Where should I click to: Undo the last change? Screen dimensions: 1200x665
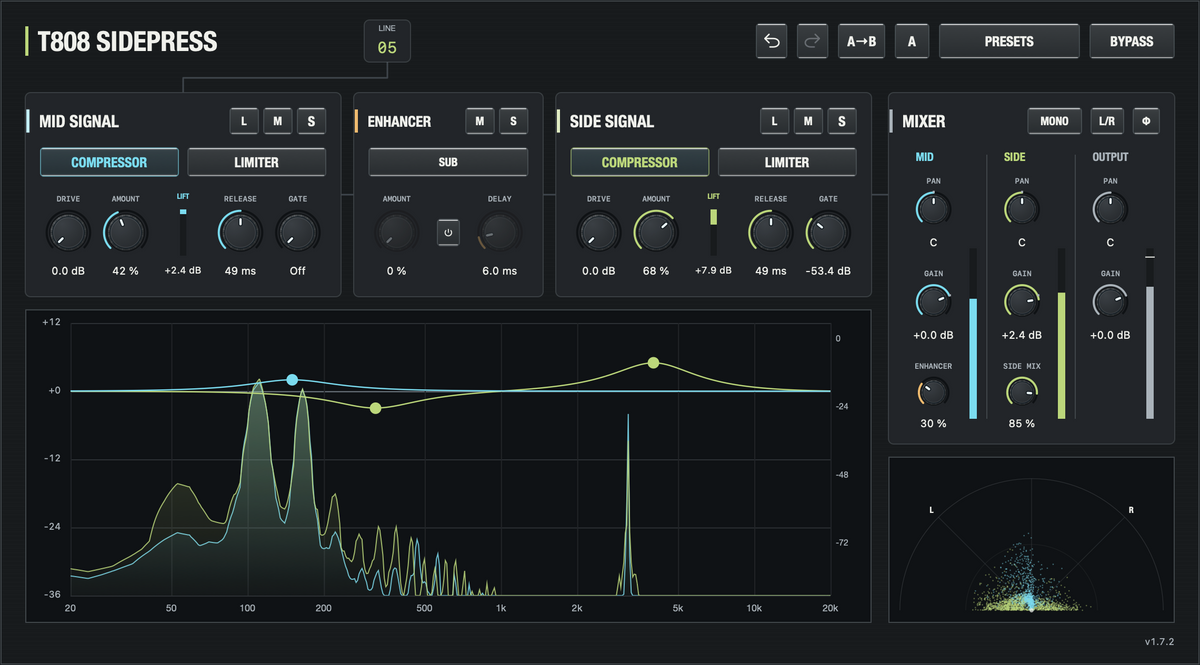tap(771, 41)
